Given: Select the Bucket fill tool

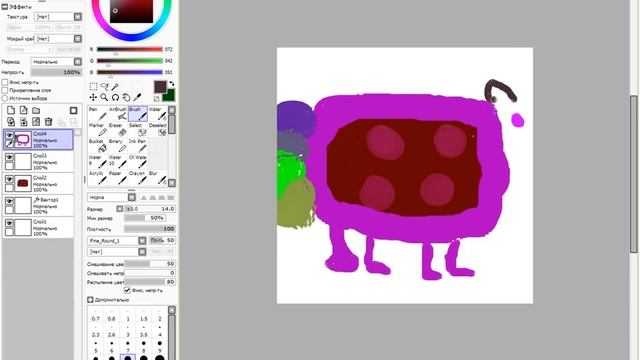Looking at the screenshot, I should [x=98, y=146].
